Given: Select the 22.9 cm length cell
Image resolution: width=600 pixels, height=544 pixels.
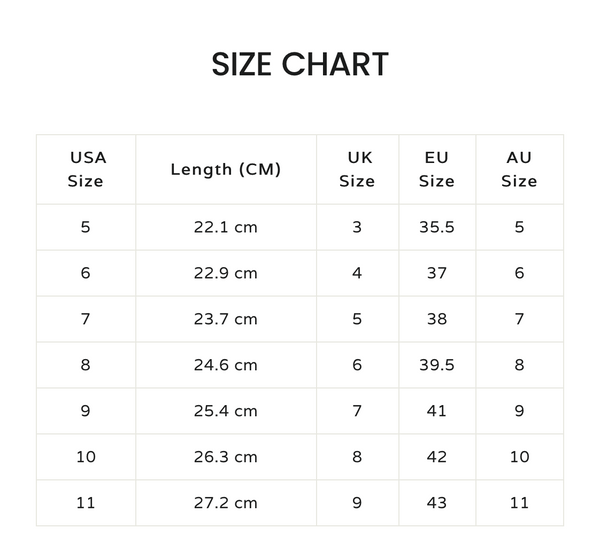Looking at the screenshot, I should (226, 273).
